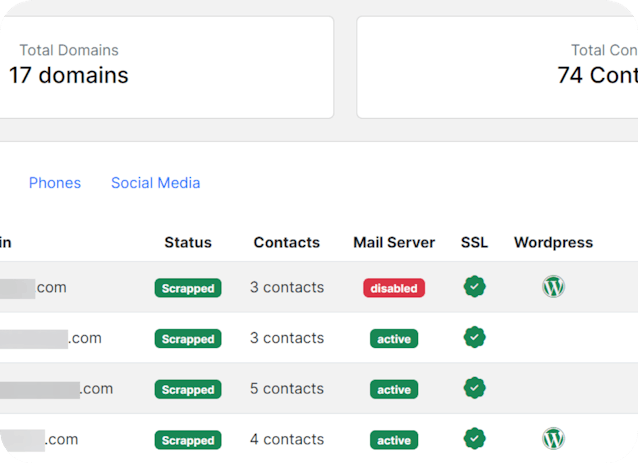The height and width of the screenshot is (463, 638).
Task: Sort by the Mail Server column header
Action: 394,242
